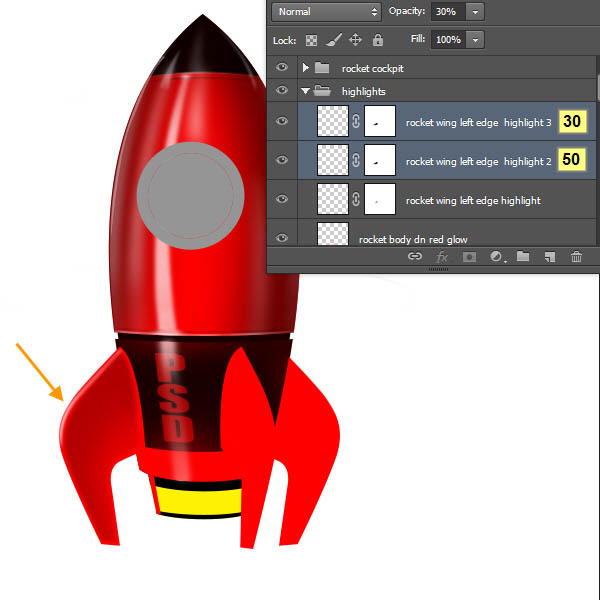Screen dimensions: 600x600
Task: Delete layer with trash icon
Action: (x=576, y=257)
